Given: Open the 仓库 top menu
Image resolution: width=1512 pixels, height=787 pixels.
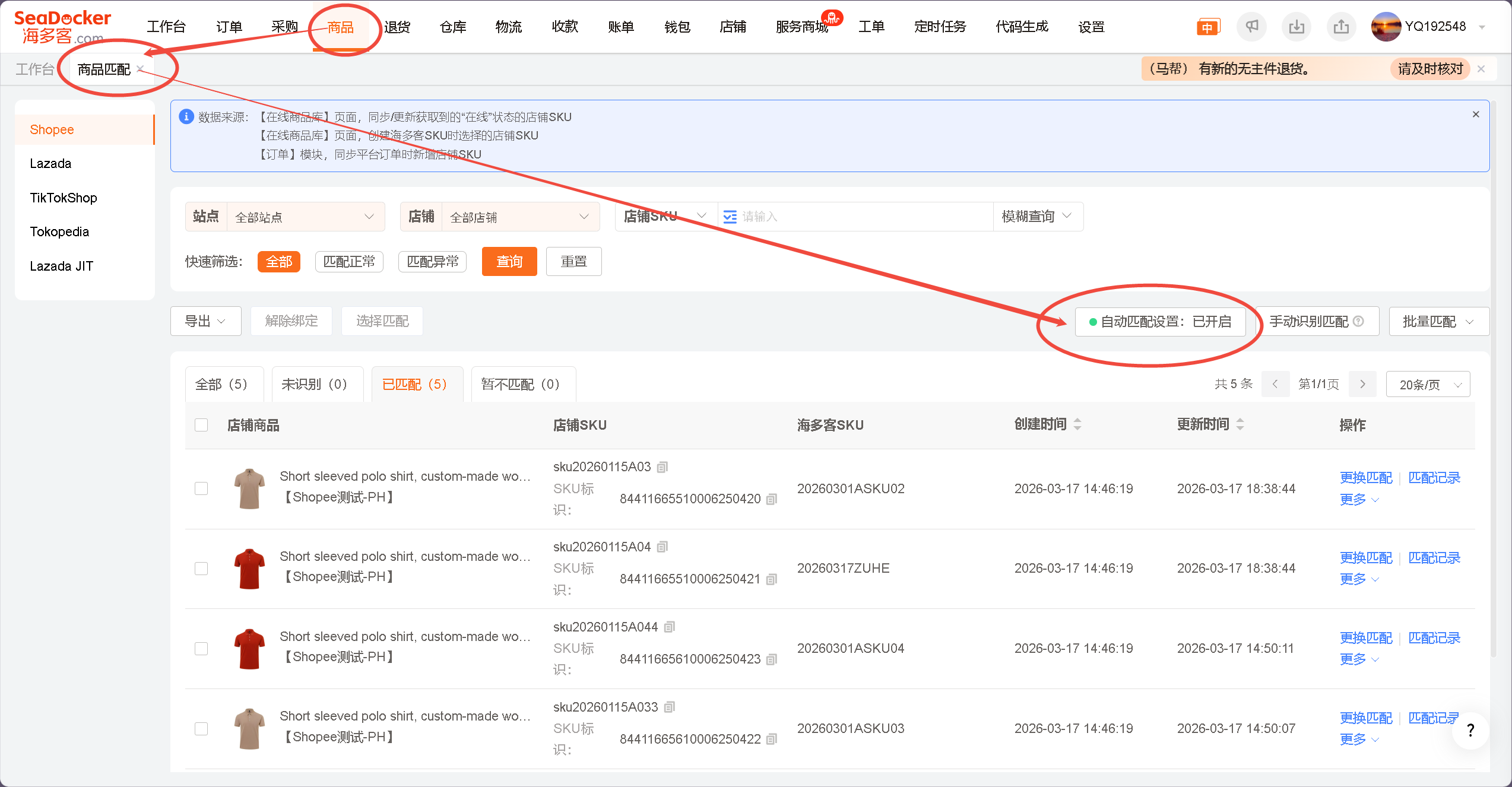Looking at the screenshot, I should coord(453,27).
